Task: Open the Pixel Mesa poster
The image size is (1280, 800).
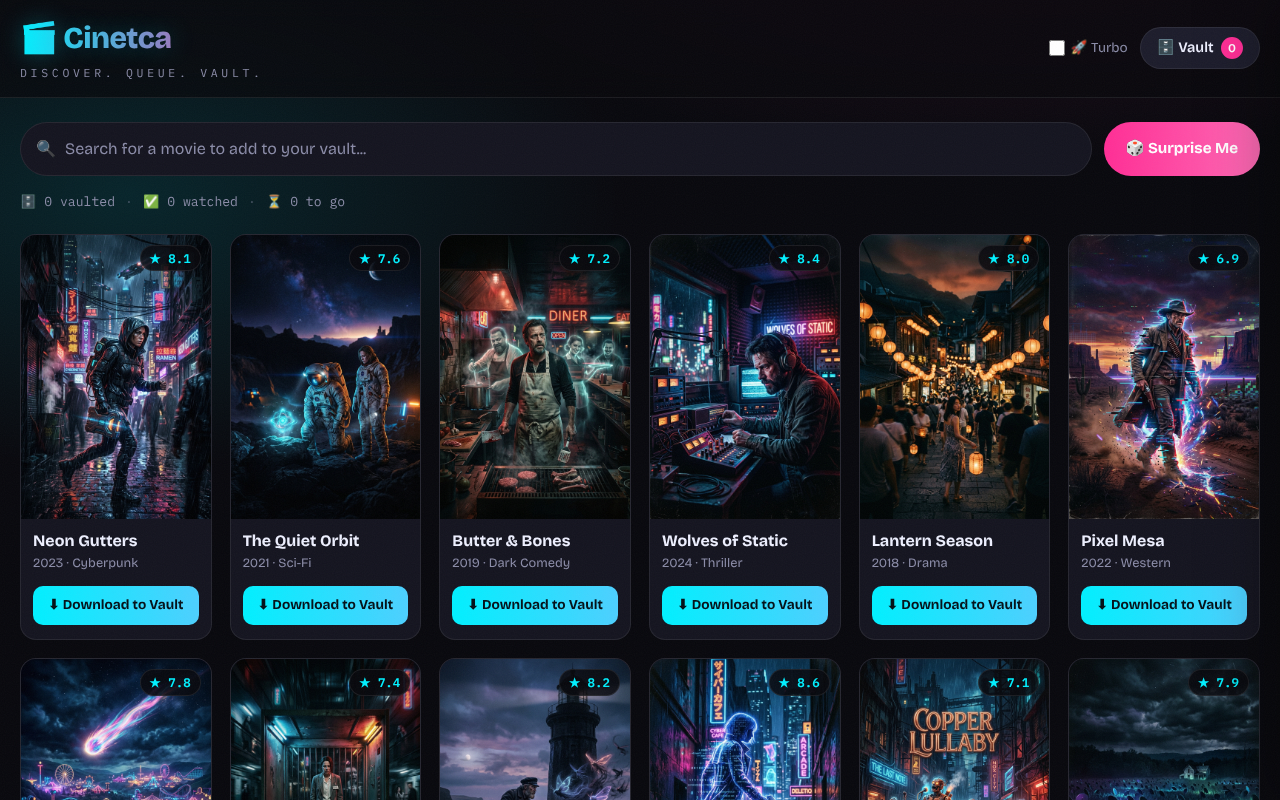Action: click(1164, 377)
